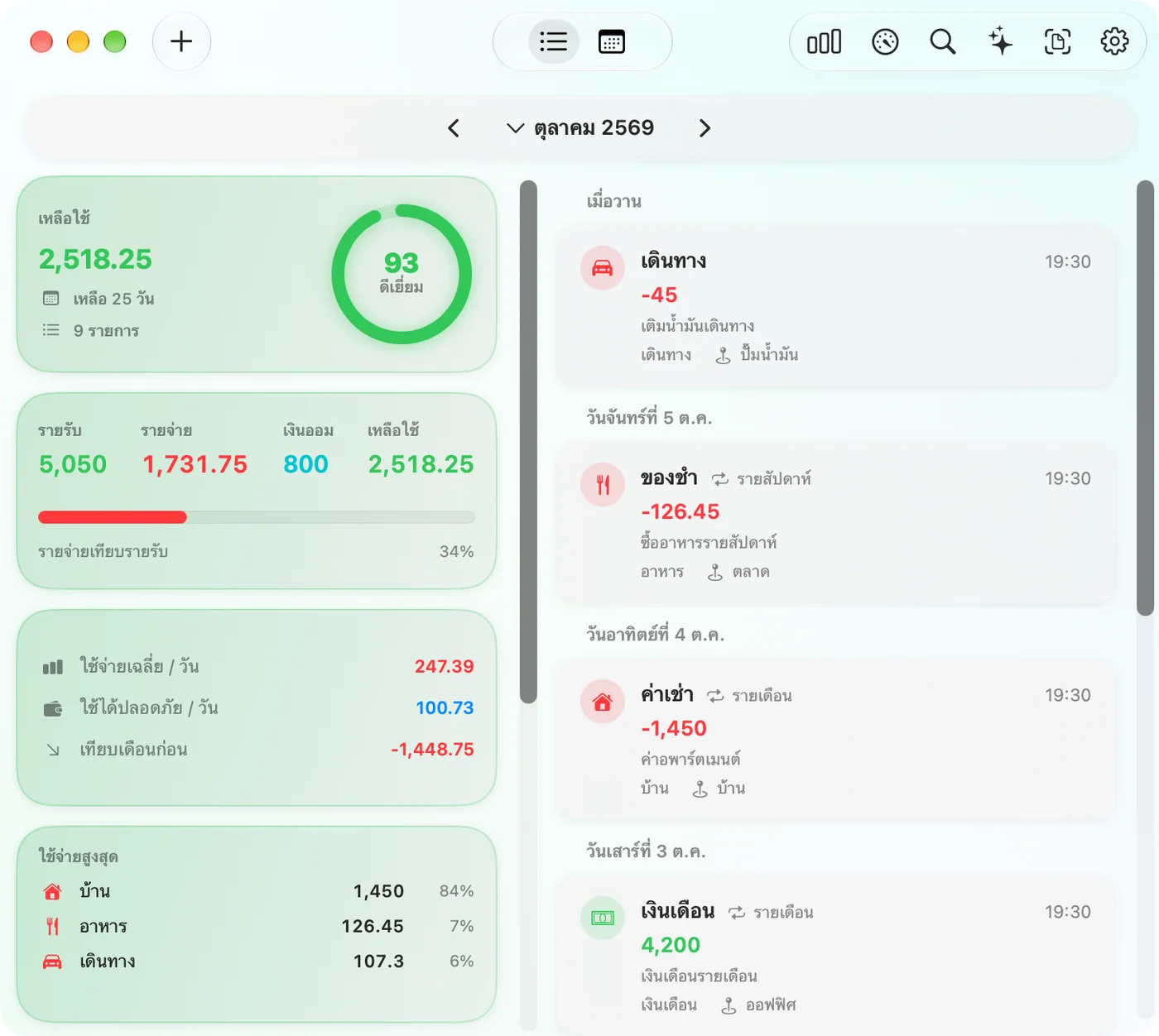
Task: Open the เงินเดือน 4,200 transaction
Action: click(x=836, y=957)
